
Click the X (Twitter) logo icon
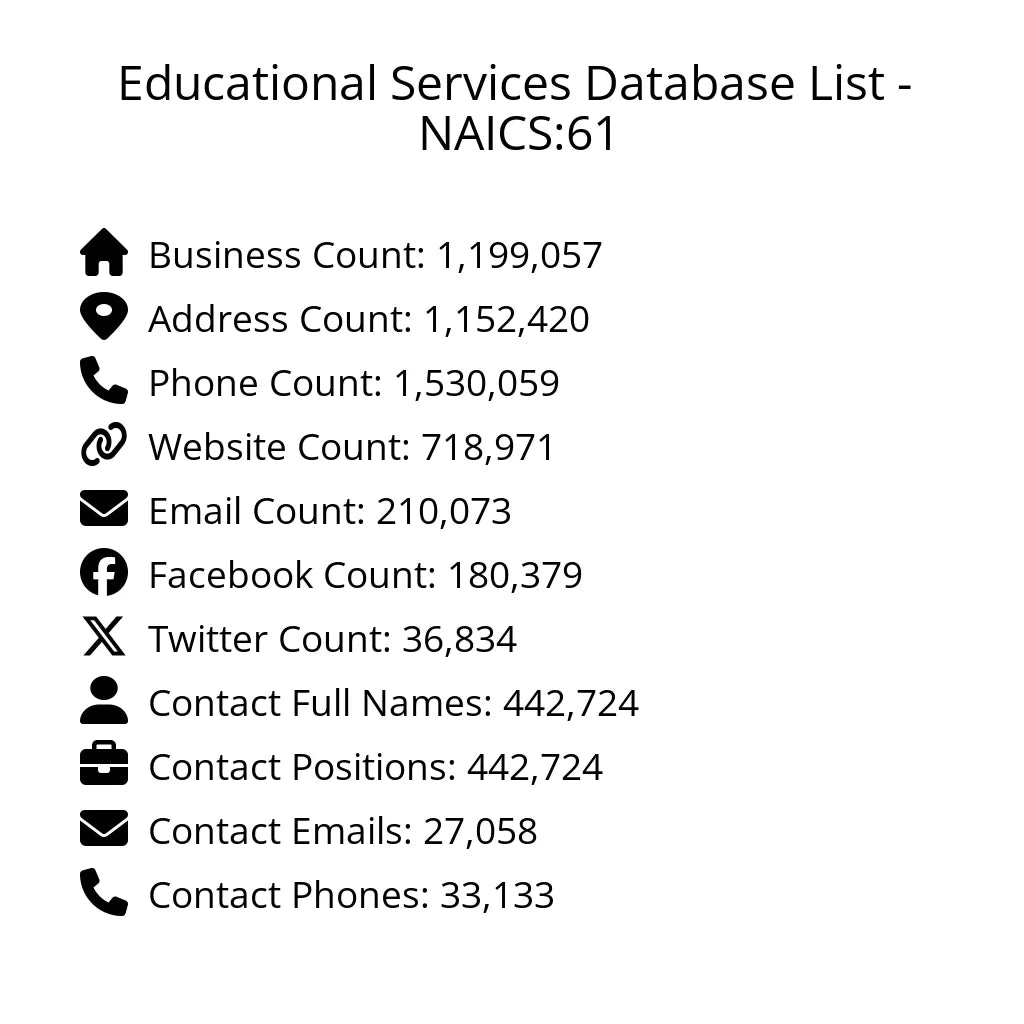click(x=104, y=637)
